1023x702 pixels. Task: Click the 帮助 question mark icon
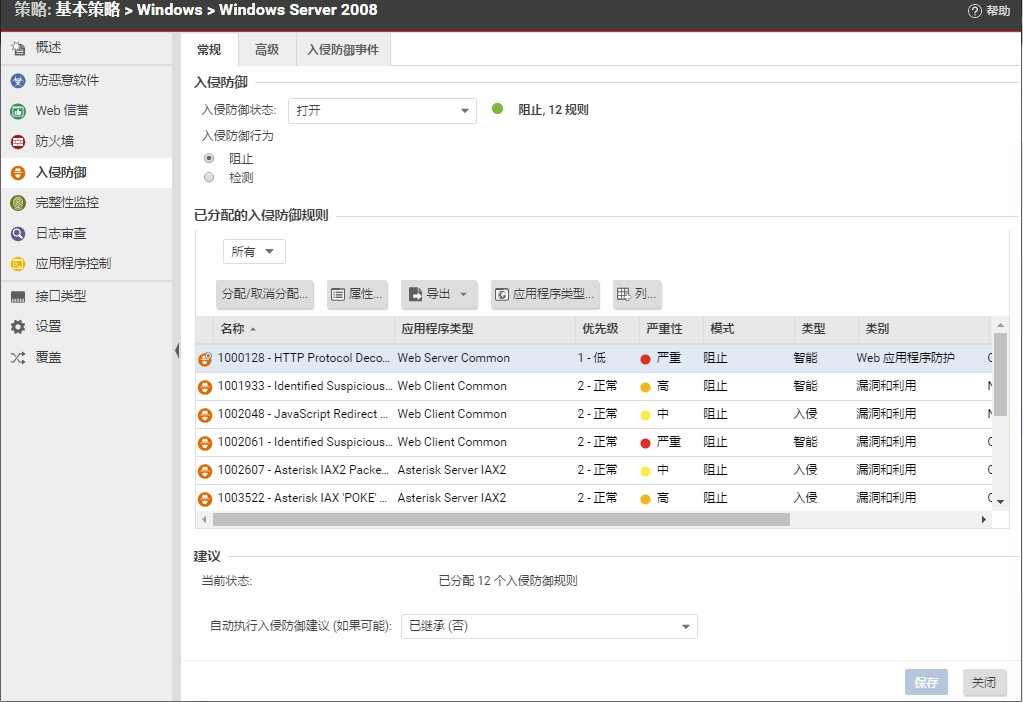[x=975, y=11]
